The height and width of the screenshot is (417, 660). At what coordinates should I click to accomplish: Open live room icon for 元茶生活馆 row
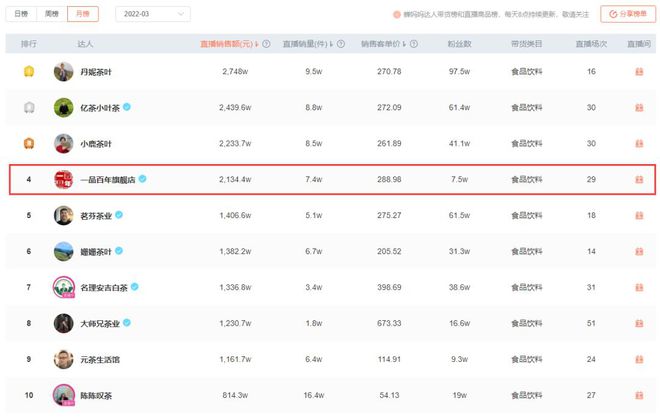pyautogui.click(x=639, y=359)
